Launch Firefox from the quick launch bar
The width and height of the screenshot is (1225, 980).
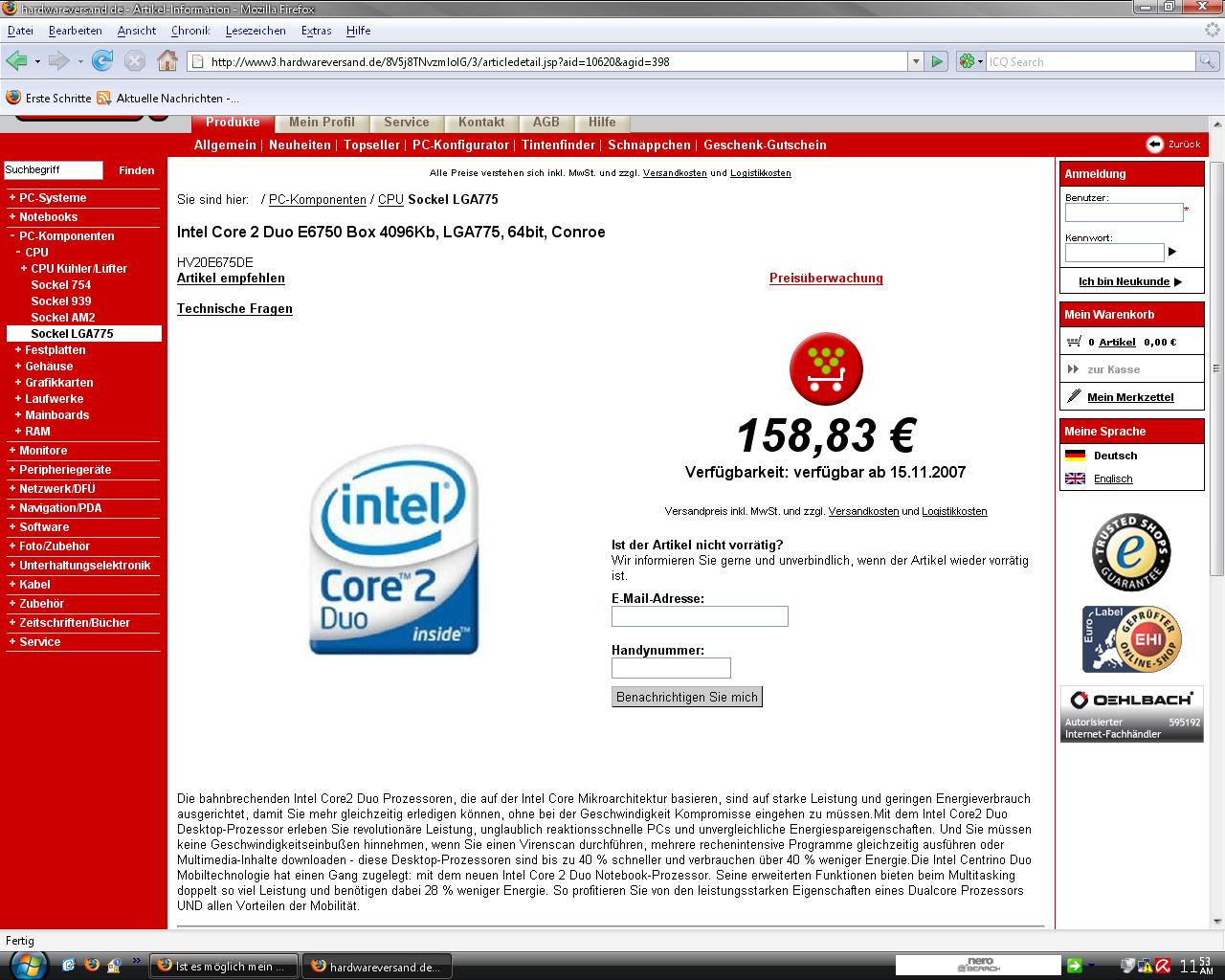pyautogui.click(x=92, y=965)
